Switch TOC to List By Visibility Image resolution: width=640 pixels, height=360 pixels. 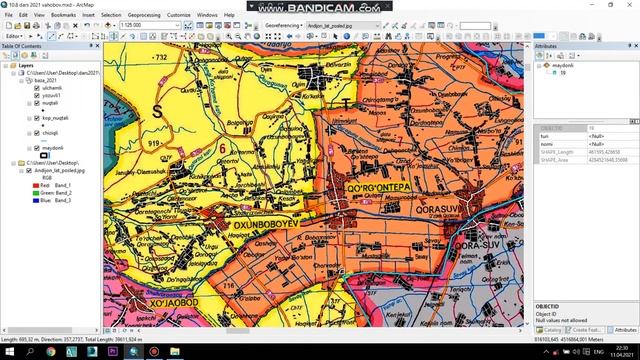(24, 55)
